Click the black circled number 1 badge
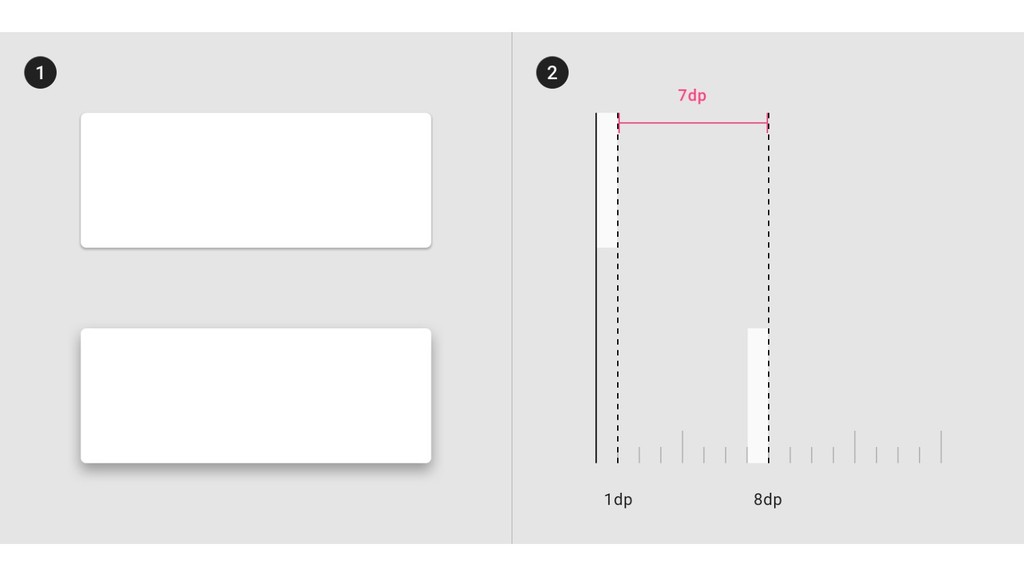Image resolution: width=1024 pixels, height=576 pixels. pos(40,72)
